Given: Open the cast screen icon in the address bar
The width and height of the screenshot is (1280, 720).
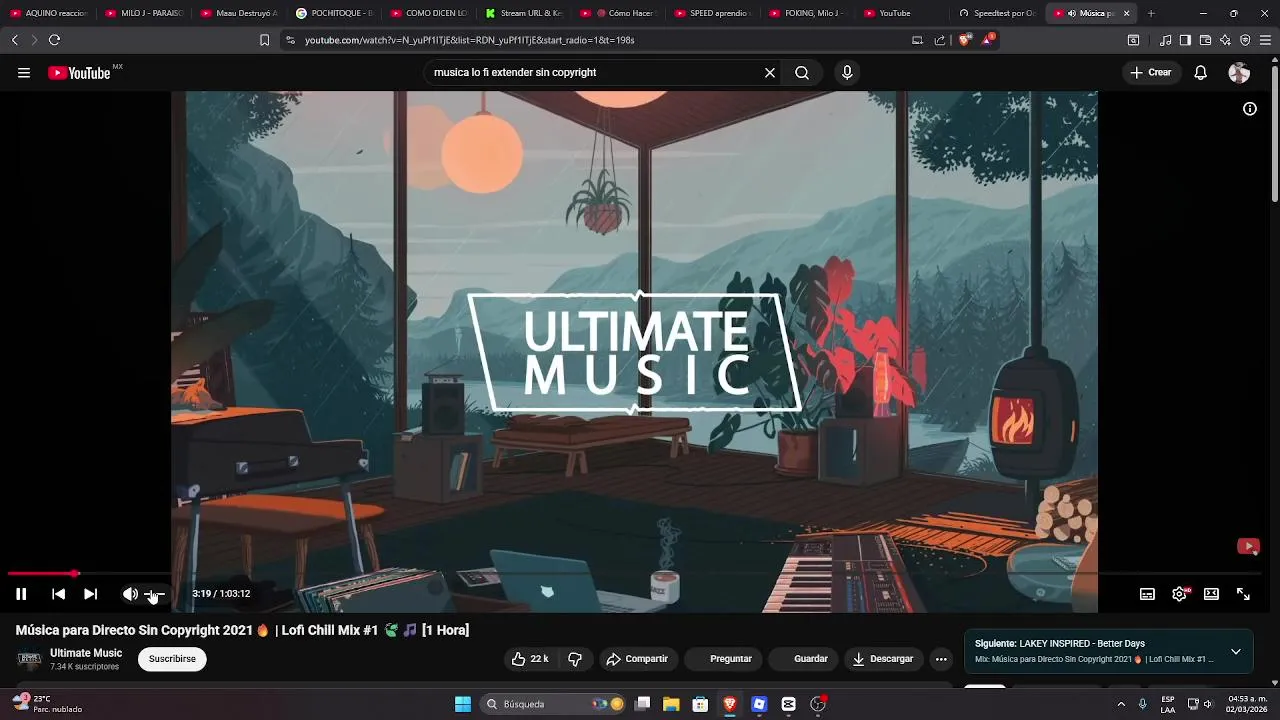Looking at the screenshot, I should pyautogui.click(x=917, y=40).
